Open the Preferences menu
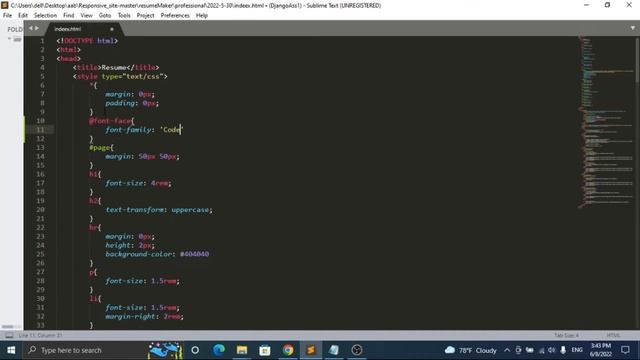This screenshot has width=640, height=360. (x=175, y=16)
